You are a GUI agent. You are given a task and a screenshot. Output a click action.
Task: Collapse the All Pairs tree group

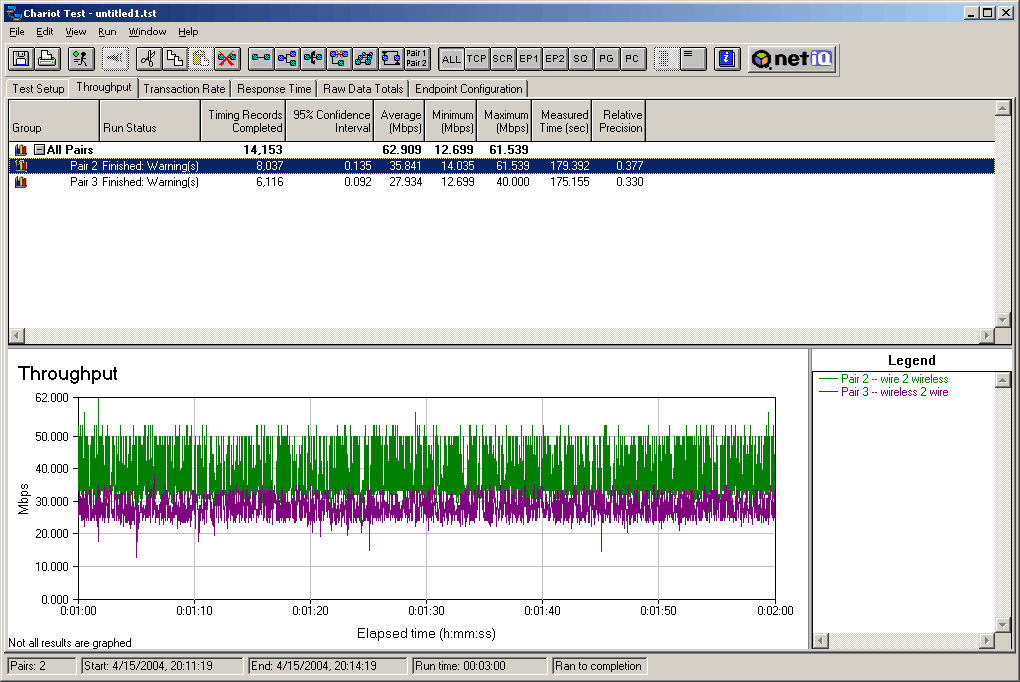click(39, 150)
